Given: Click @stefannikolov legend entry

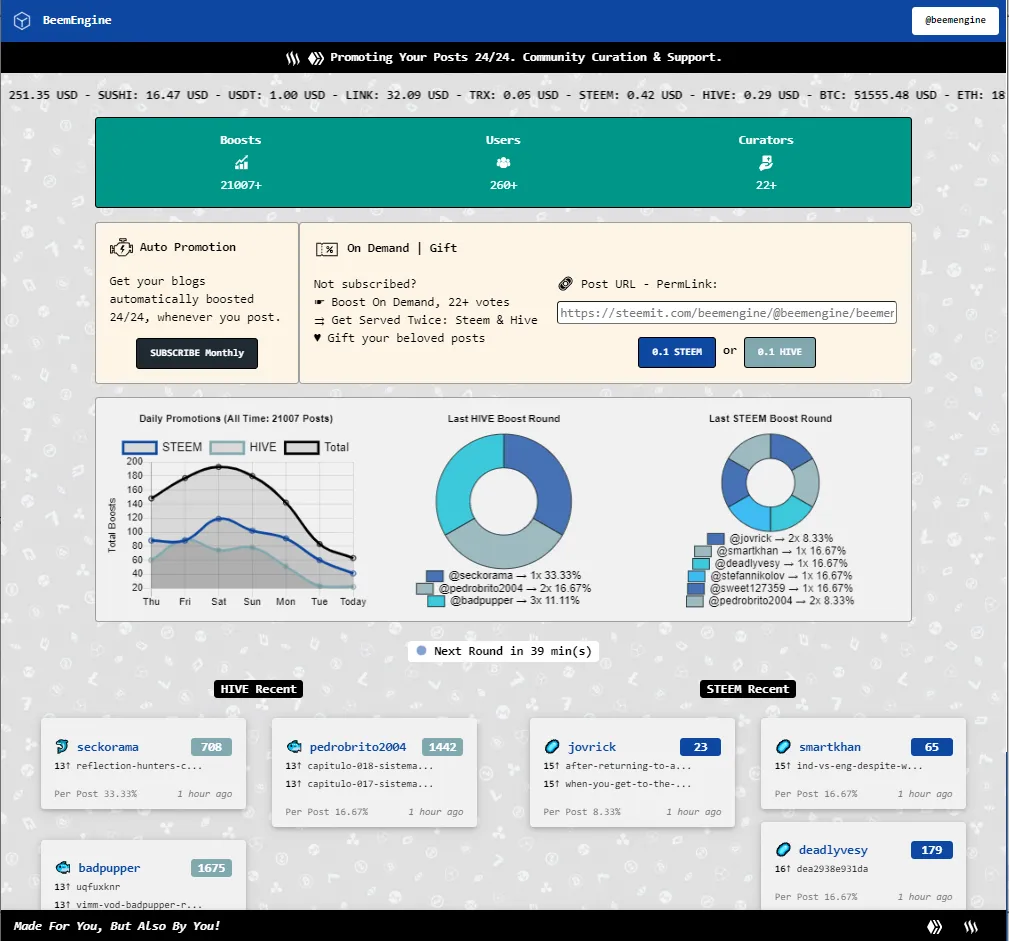Looking at the screenshot, I should pyautogui.click(x=770, y=575).
